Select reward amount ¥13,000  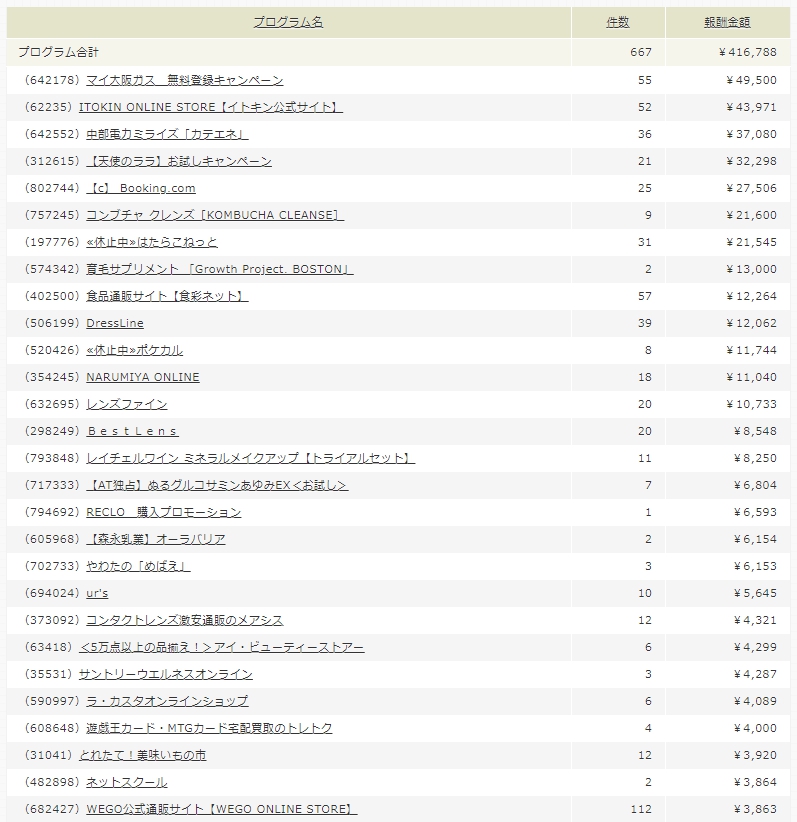click(x=751, y=269)
